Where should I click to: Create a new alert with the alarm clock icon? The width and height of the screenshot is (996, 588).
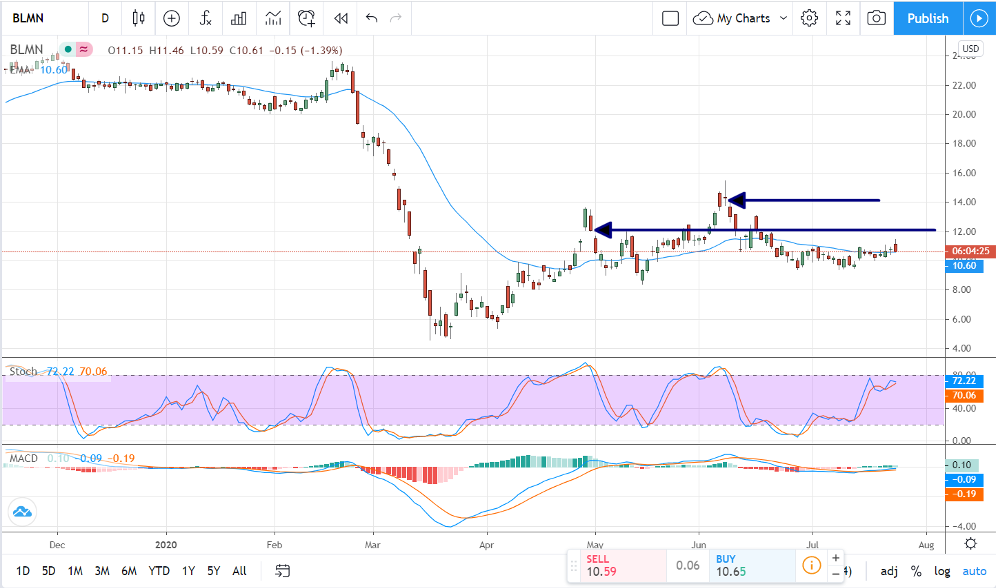[x=307, y=18]
